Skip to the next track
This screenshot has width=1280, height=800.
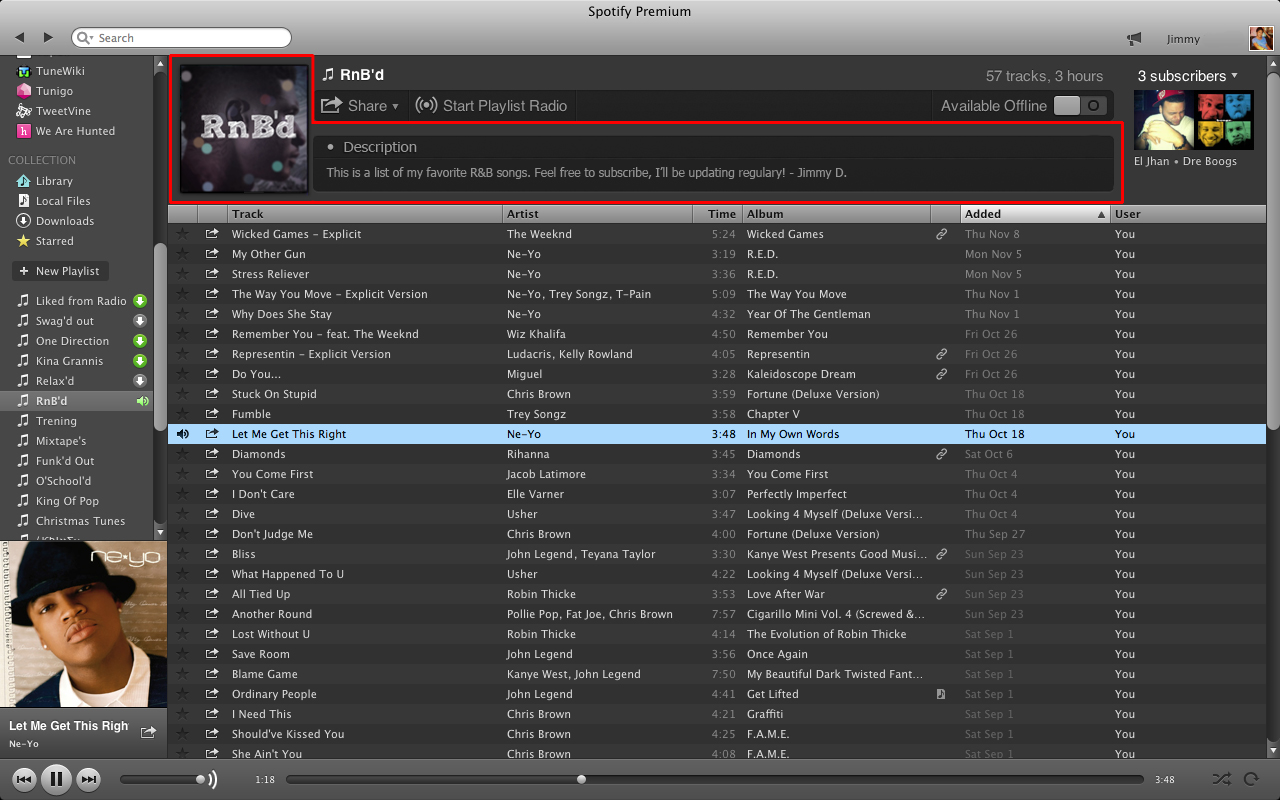tap(88, 779)
